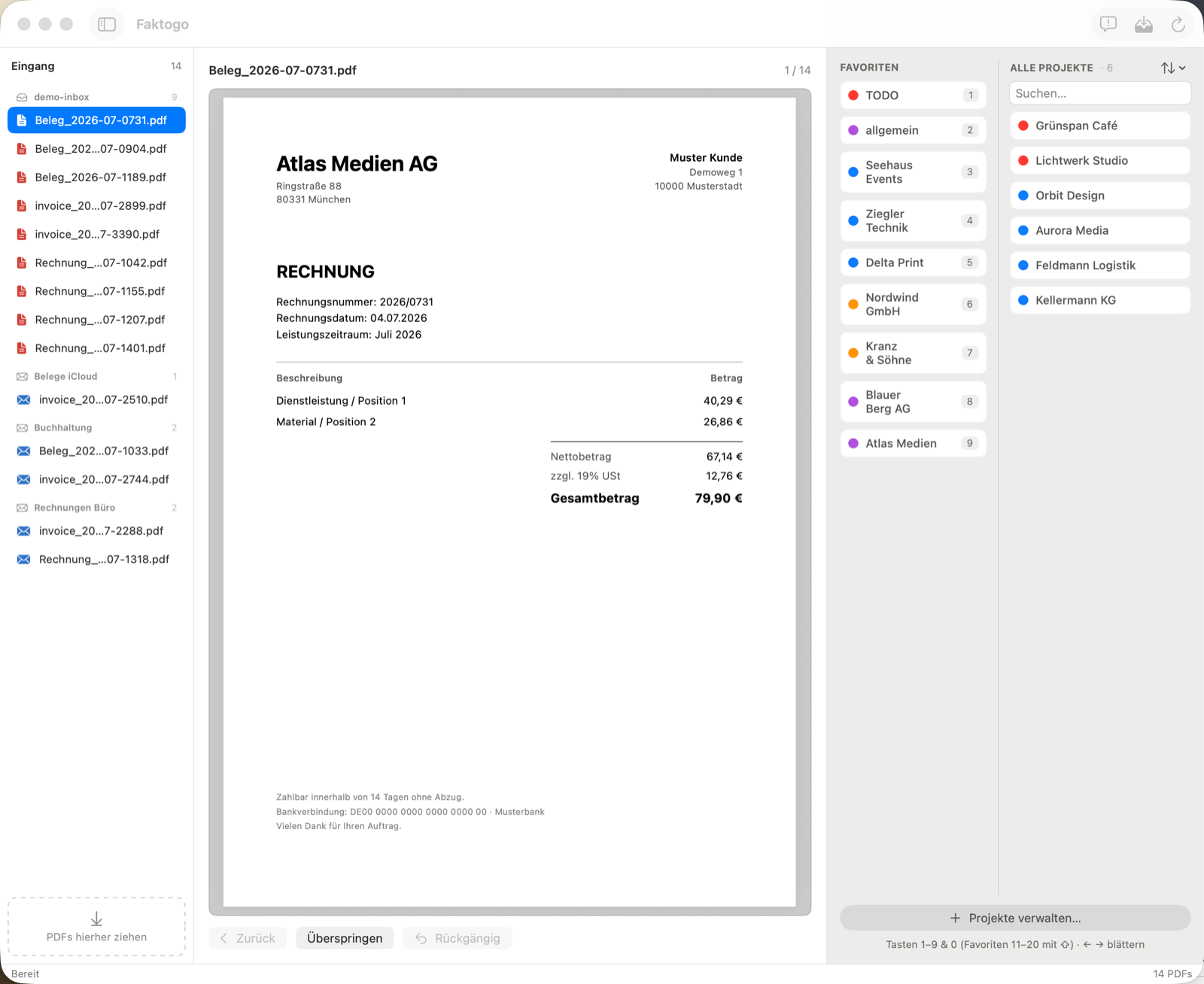Choose Aurora Media project
1204x984 pixels.
click(x=1100, y=230)
